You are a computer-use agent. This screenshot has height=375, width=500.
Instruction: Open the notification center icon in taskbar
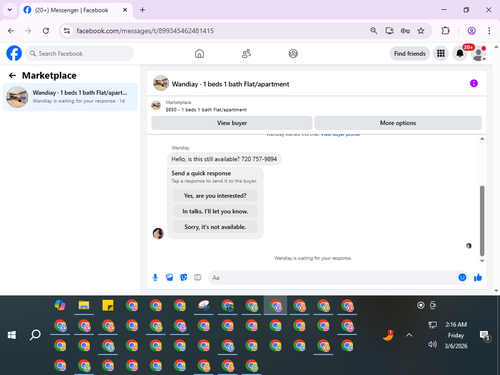tap(484, 335)
